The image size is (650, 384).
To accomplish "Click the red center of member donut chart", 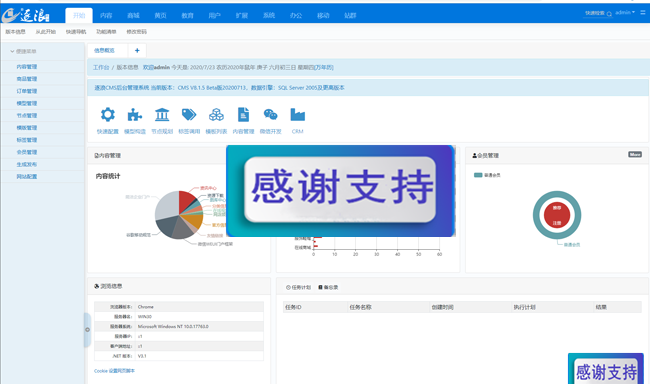I will click(x=557, y=215).
